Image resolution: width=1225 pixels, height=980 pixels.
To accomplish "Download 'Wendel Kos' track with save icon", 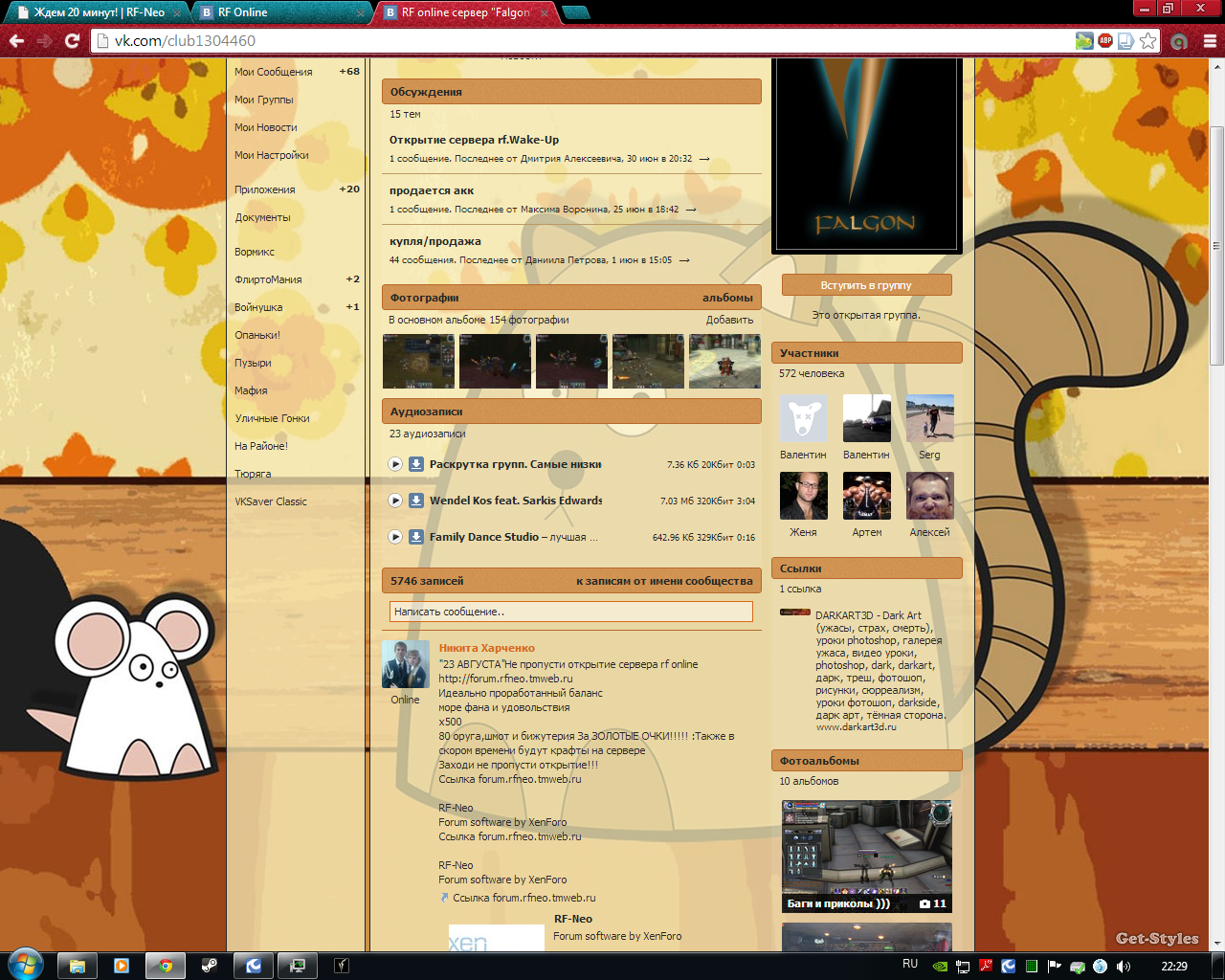I will [416, 501].
